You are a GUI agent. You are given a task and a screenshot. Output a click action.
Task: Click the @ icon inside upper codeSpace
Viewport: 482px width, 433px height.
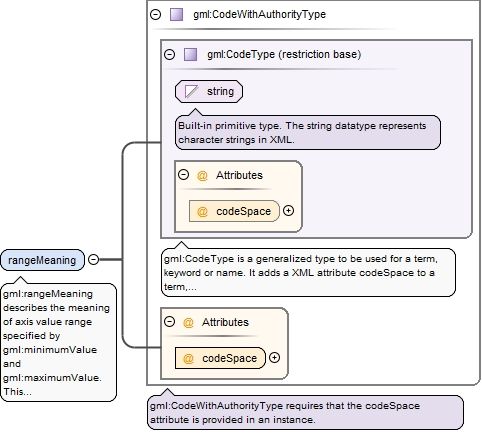(202, 211)
